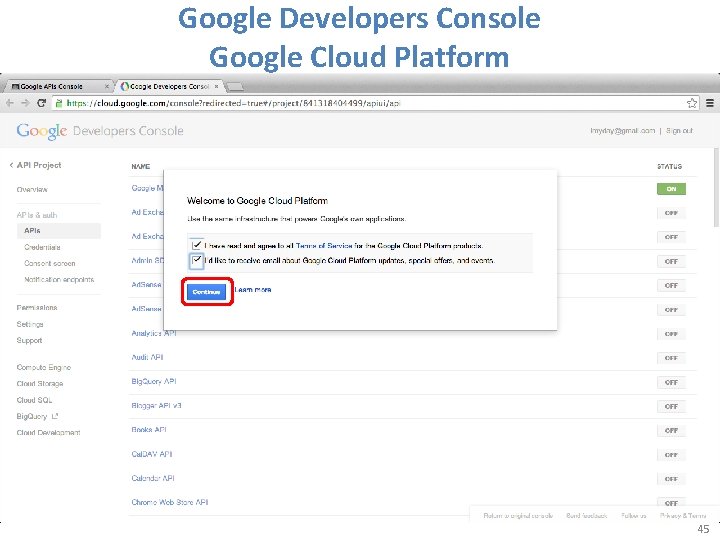
Task: Open the Calendar API link
Action: pyautogui.click(x=153, y=478)
